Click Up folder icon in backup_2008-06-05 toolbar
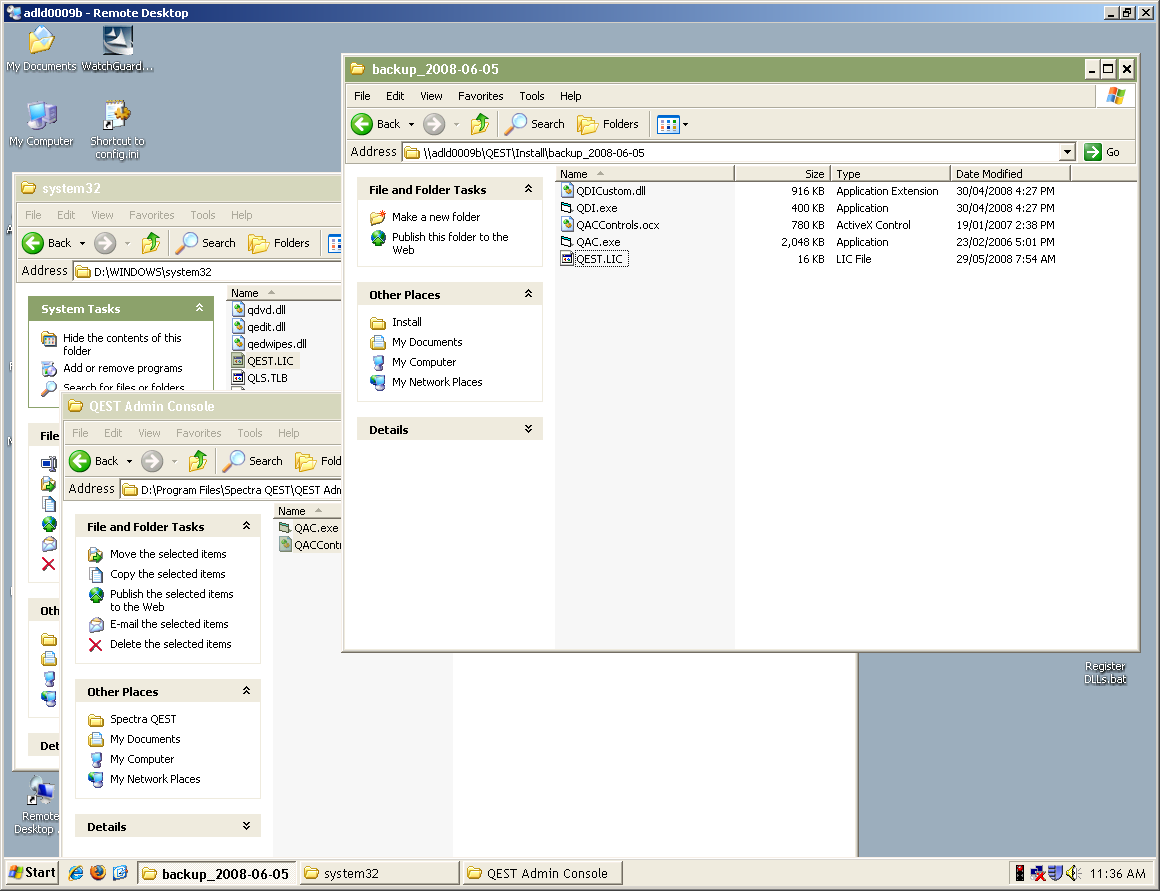This screenshot has height=891, width=1160. click(481, 124)
